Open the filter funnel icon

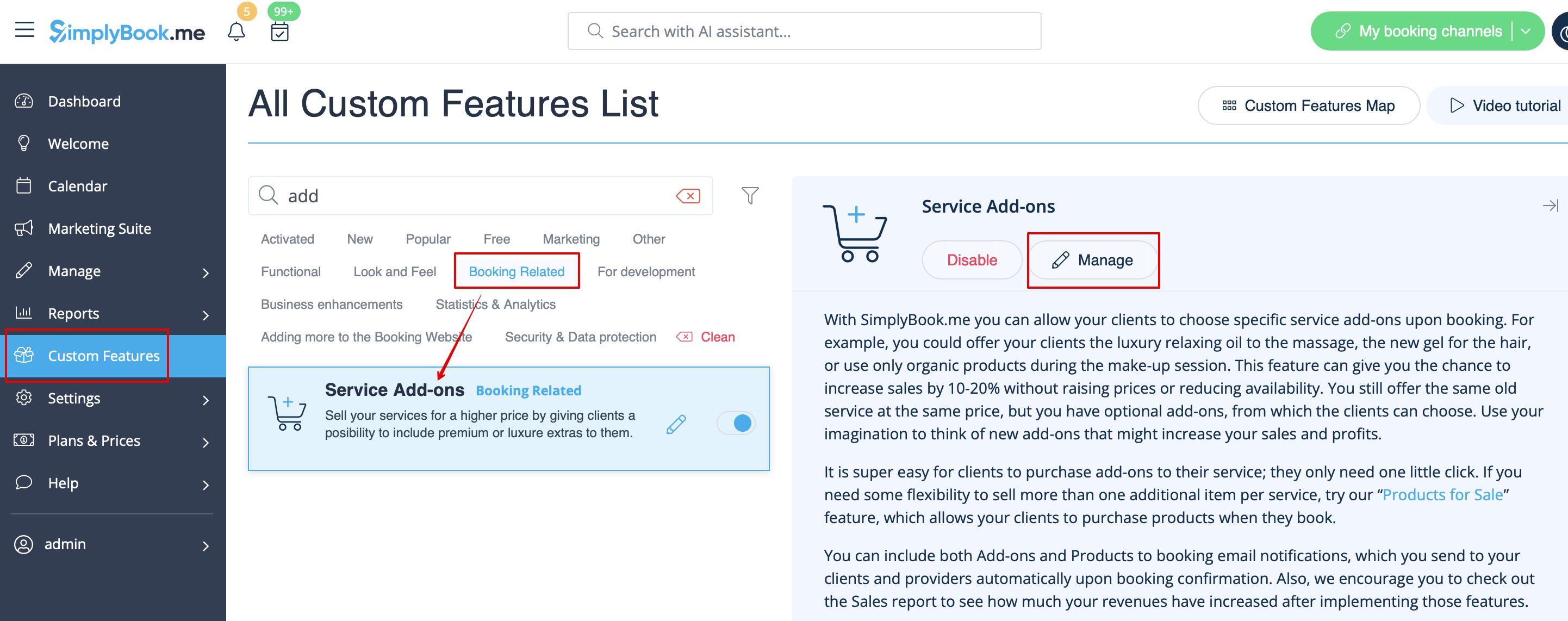tap(750, 195)
